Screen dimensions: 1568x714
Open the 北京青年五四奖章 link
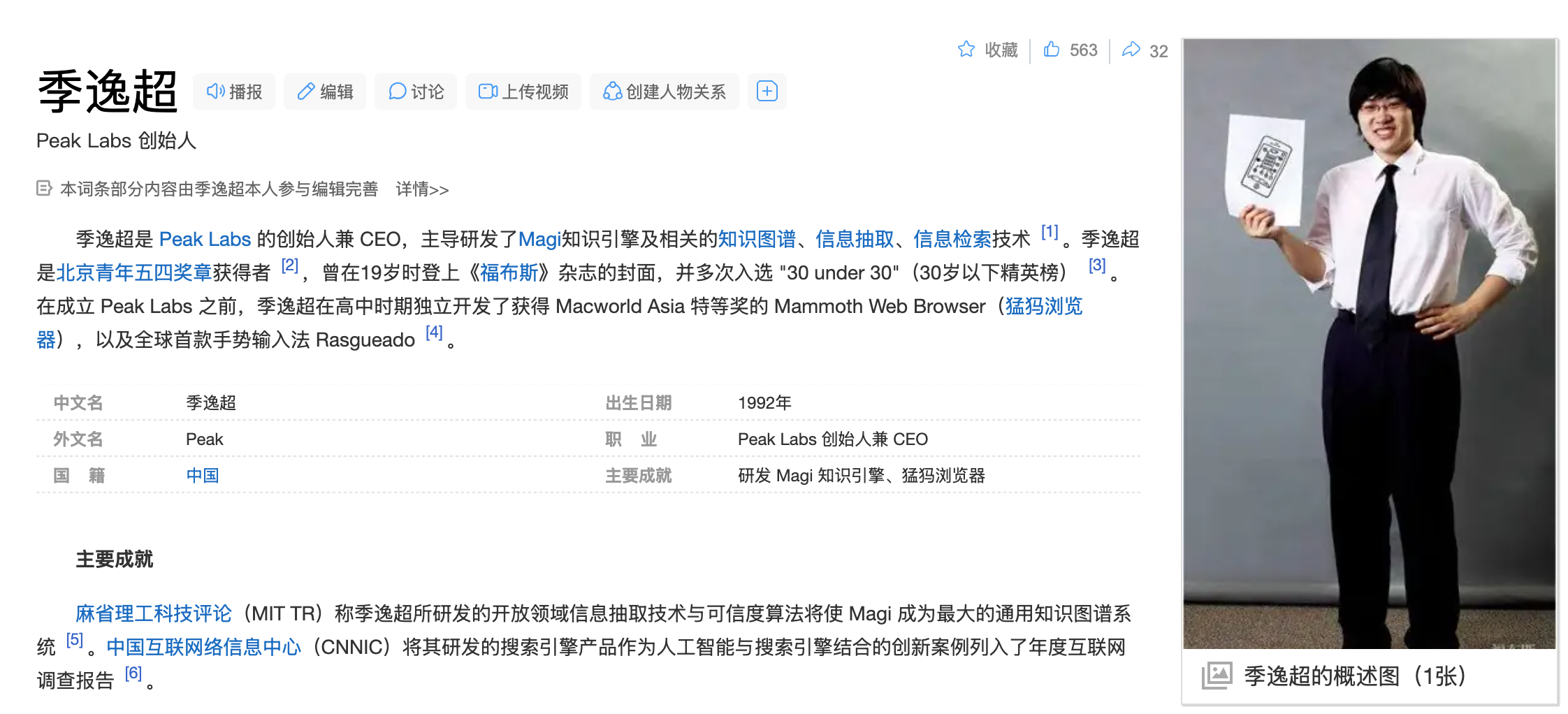point(133,273)
